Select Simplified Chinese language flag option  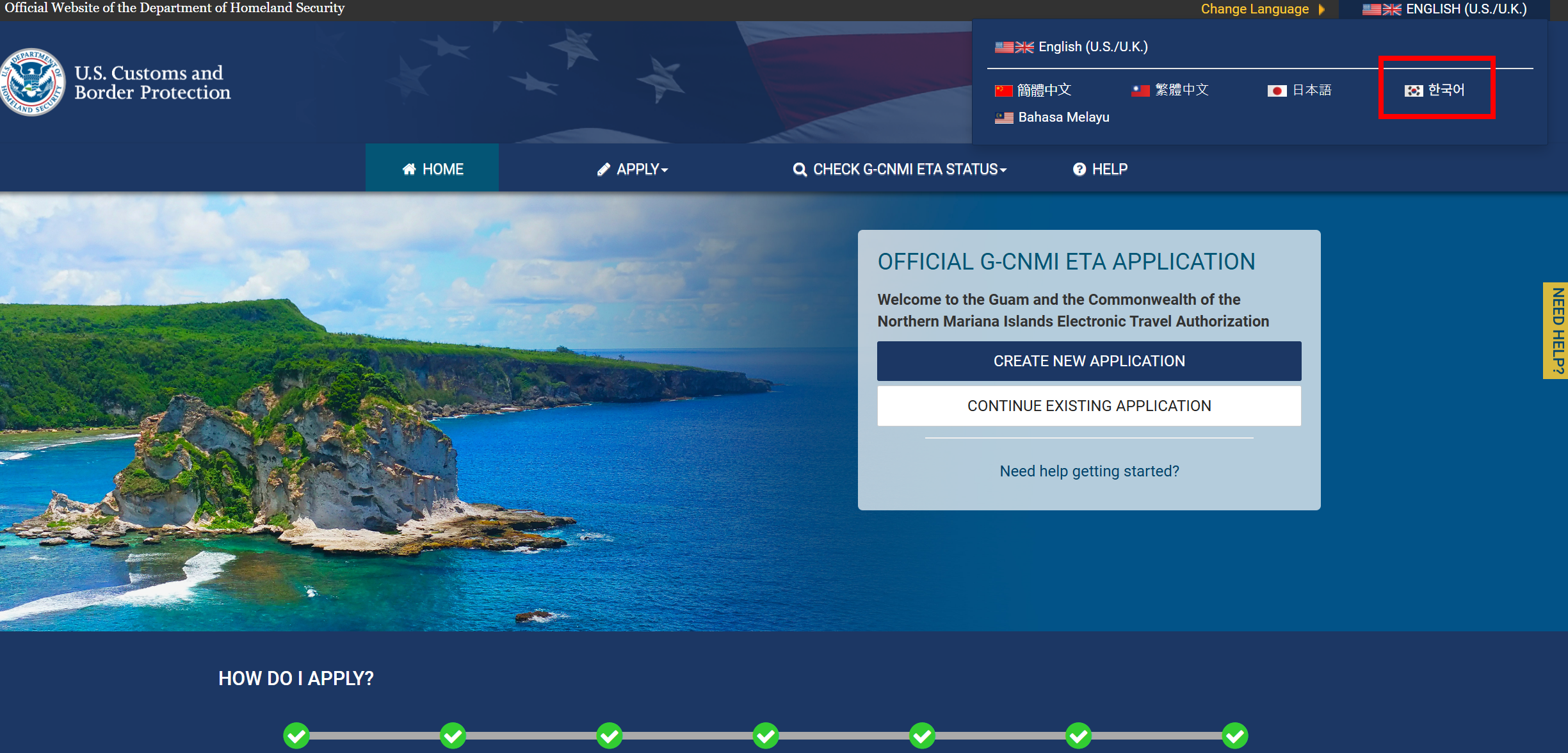[1033, 90]
